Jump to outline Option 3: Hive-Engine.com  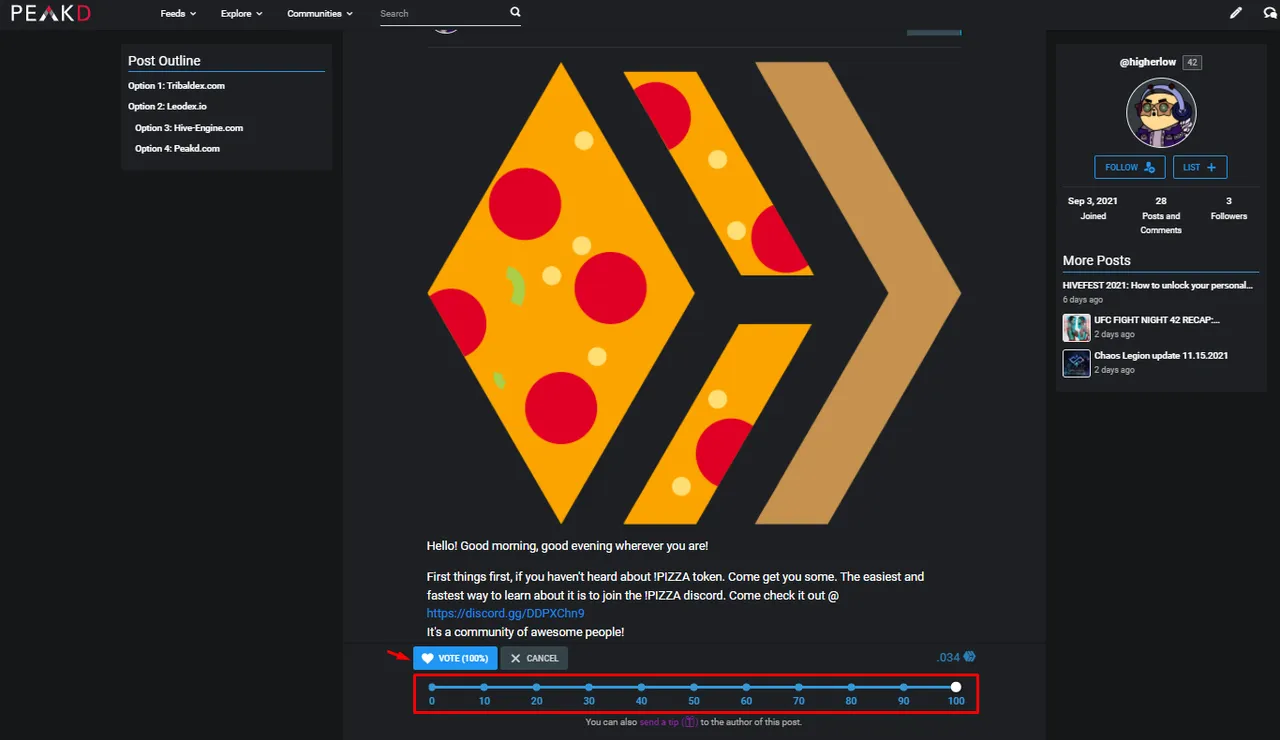tap(189, 128)
